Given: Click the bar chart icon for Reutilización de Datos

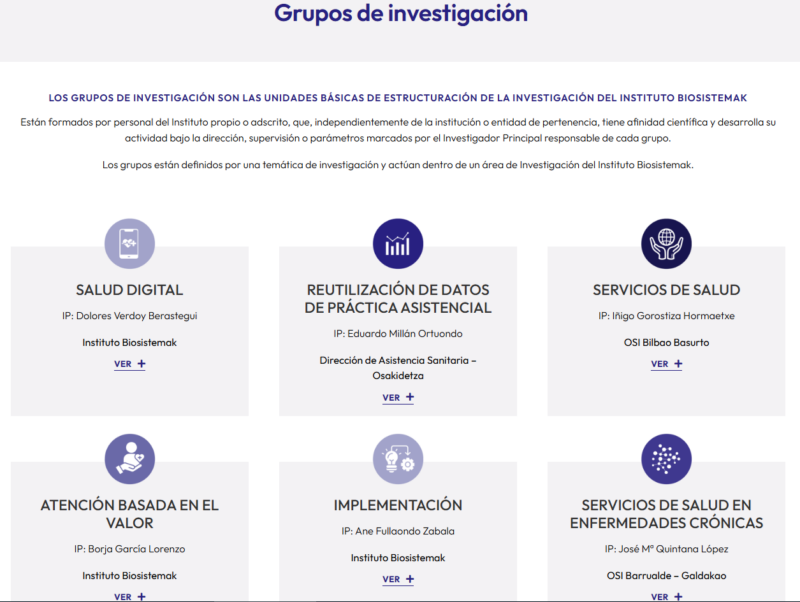Looking at the screenshot, I should click(x=398, y=244).
